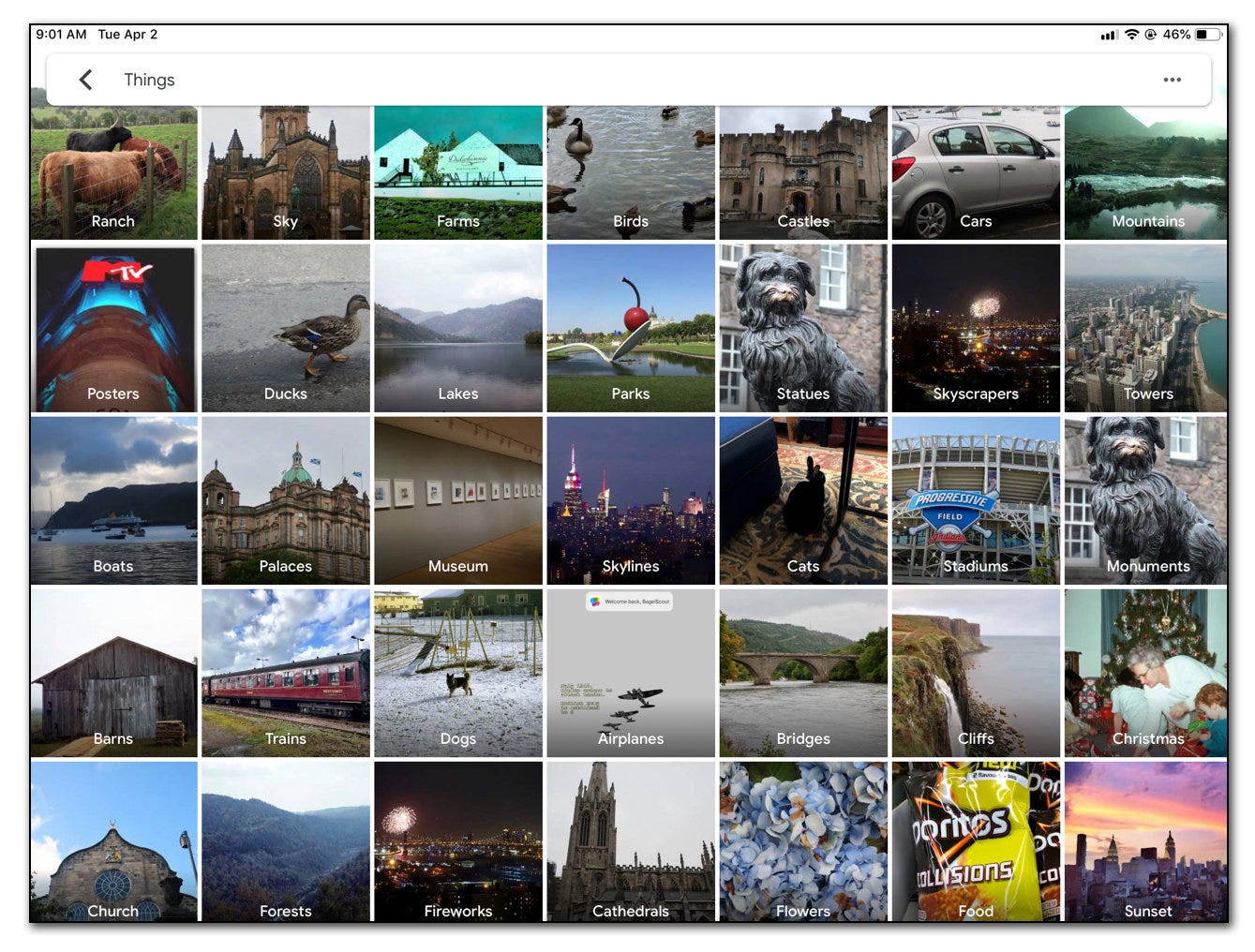Image resolution: width=1255 pixels, height=952 pixels.
Task: Open the Food category
Action: [976, 841]
